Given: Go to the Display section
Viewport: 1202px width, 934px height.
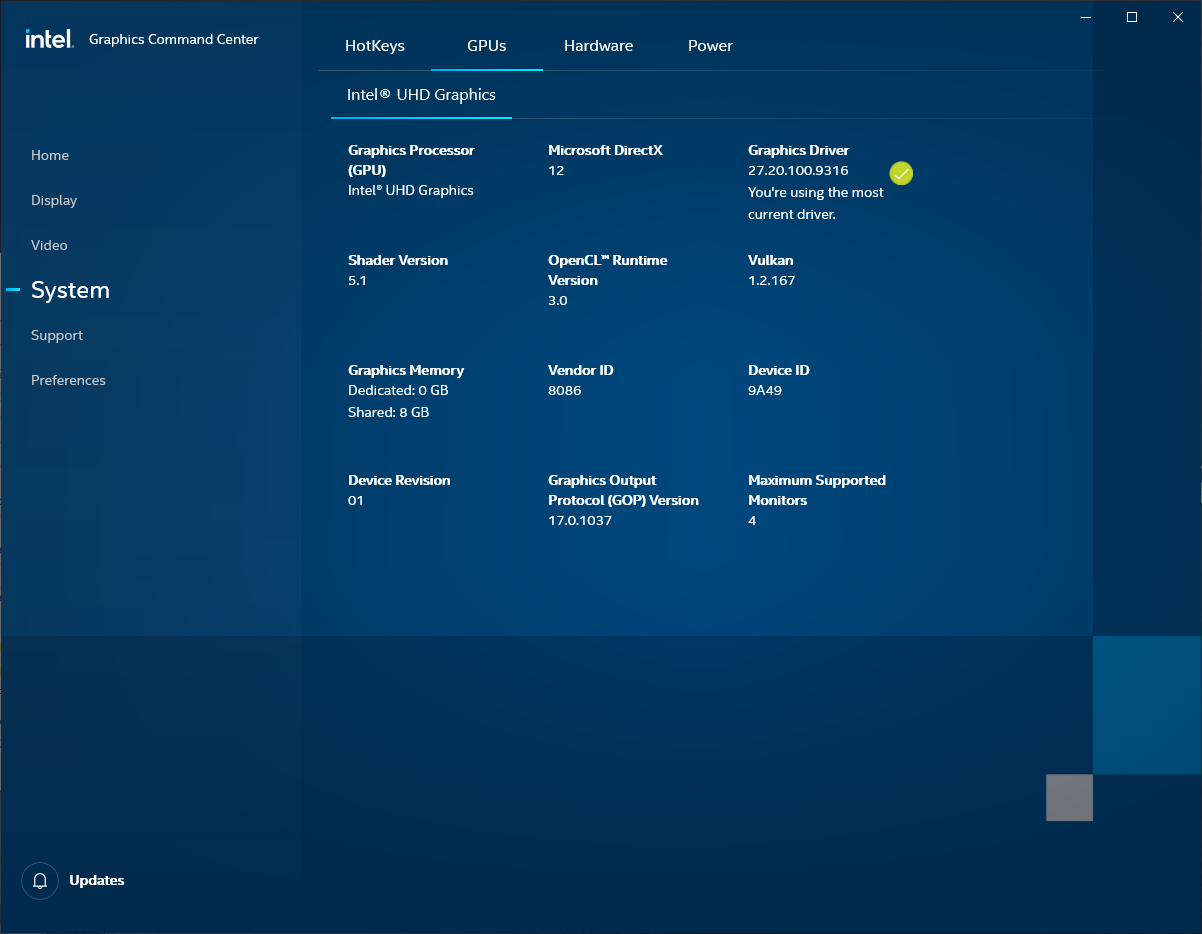Looking at the screenshot, I should tap(54, 200).
